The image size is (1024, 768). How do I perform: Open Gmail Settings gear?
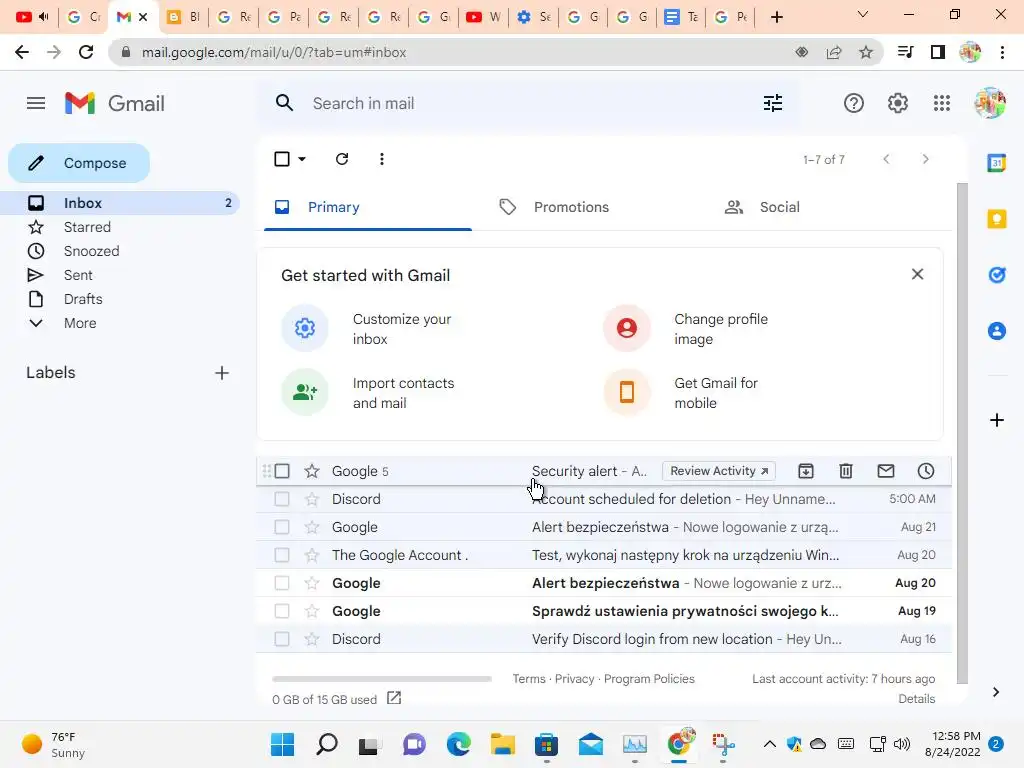click(x=898, y=103)
